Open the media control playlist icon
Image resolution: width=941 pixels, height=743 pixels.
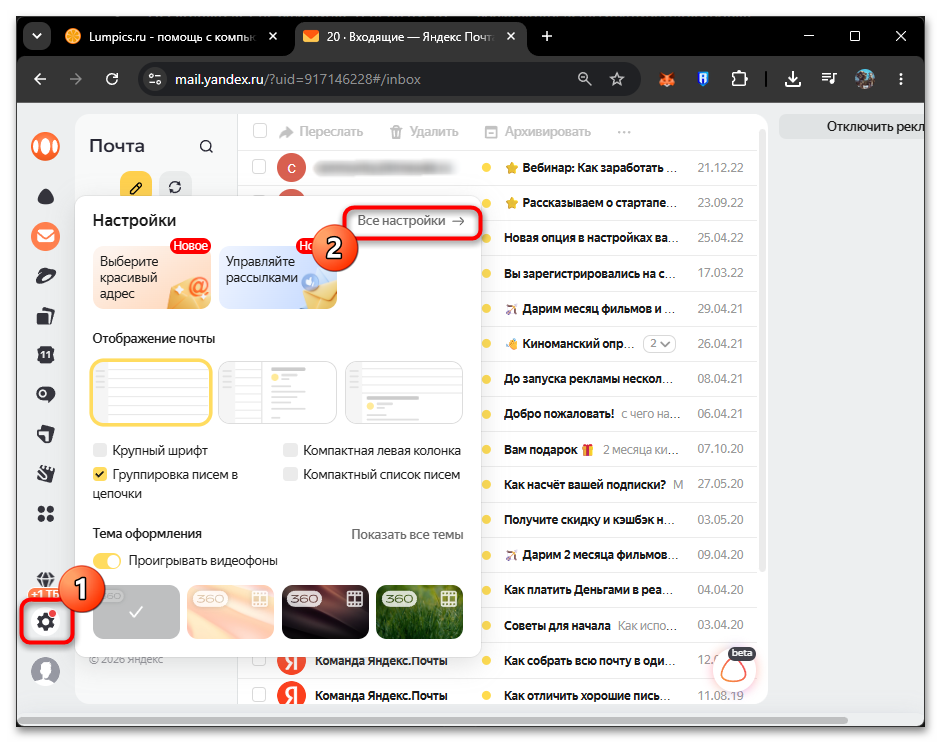[x=829, y=79]
